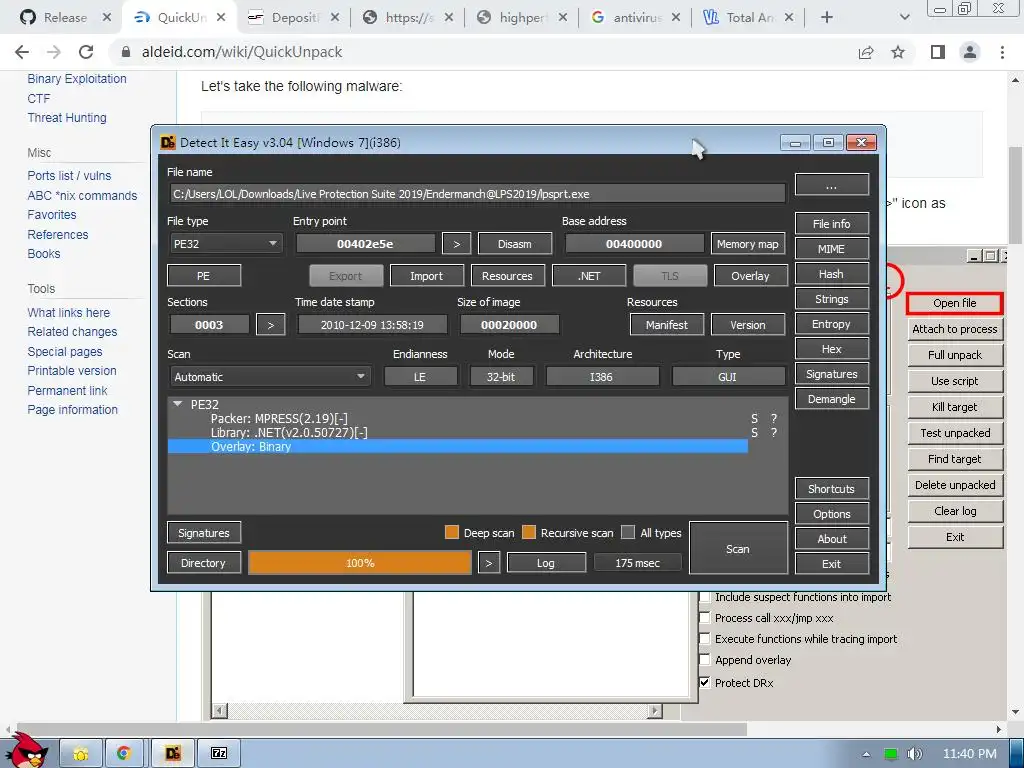Select Packer: MPRESS(2.19) result row
This screenshot has height=768, width=1024.
457,419
